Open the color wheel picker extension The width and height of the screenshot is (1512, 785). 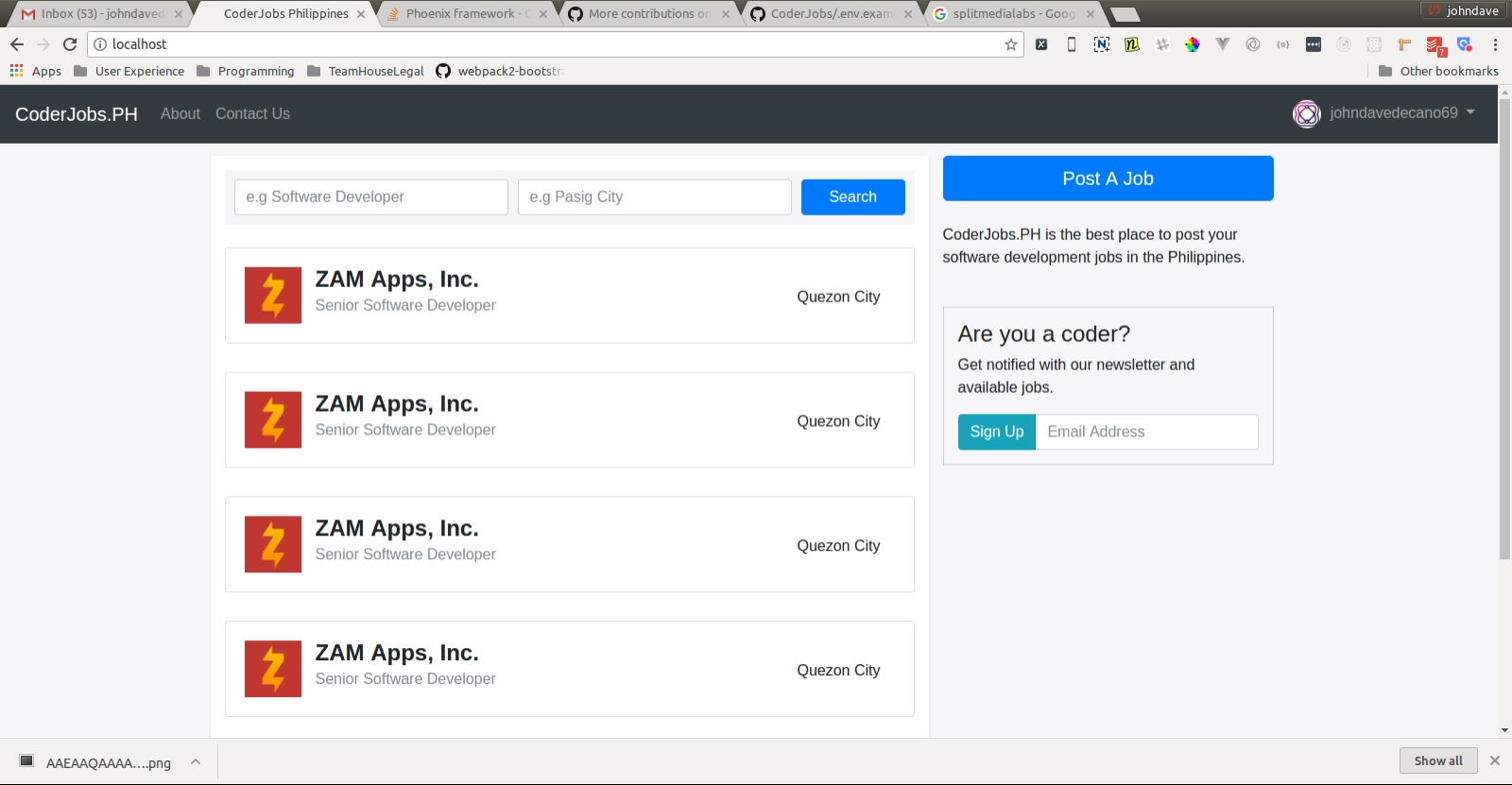(x=1193, y=44)
